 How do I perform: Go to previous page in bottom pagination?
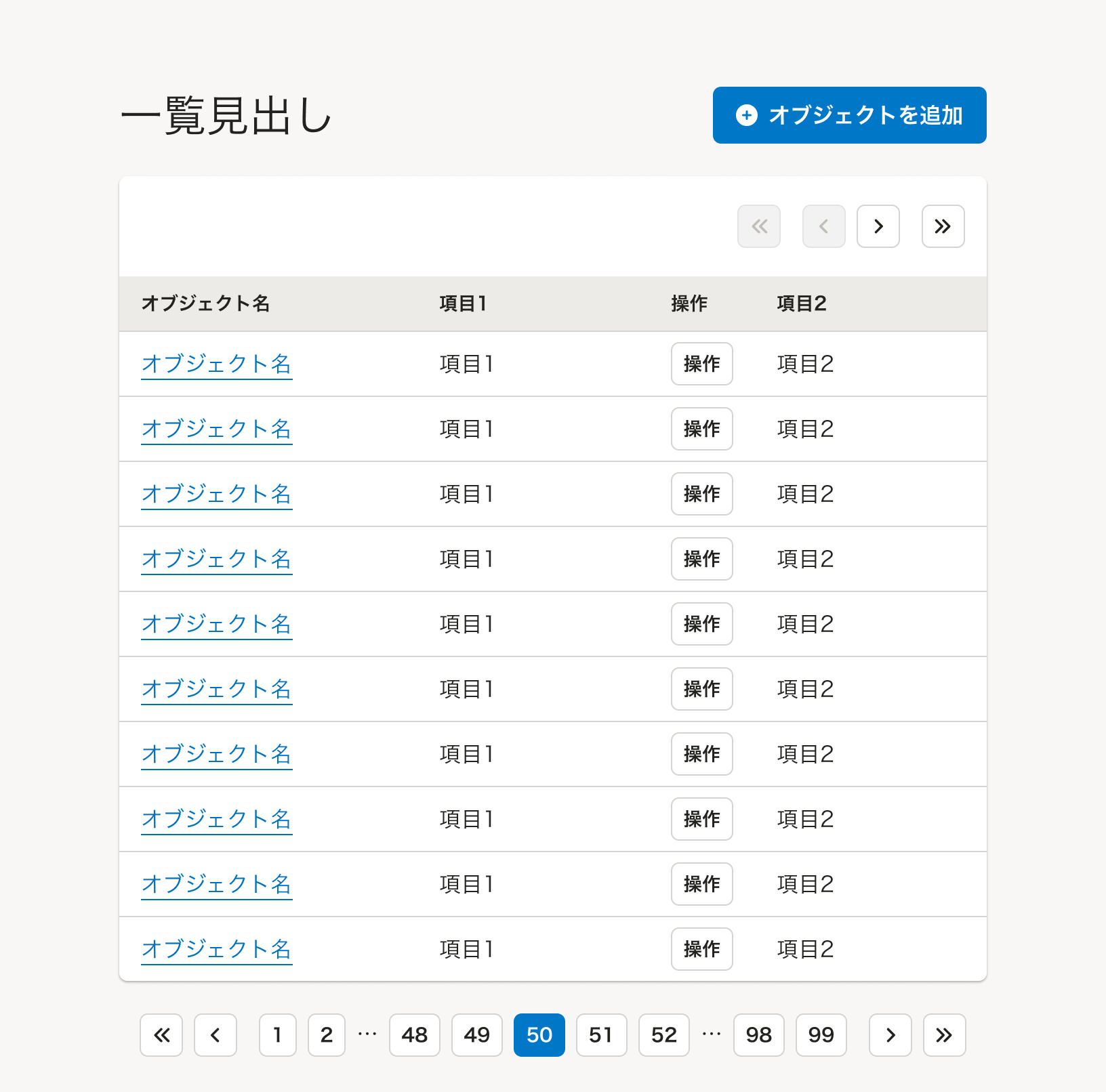pos(216,1035)
